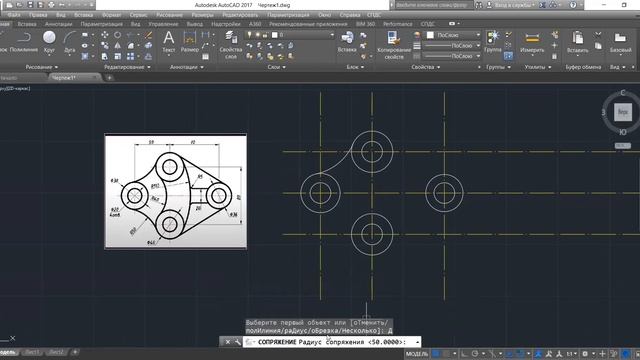640x360 pixels.
Task: Click the Ellipse tool in Рисование
Action: [x=85, y=46]
